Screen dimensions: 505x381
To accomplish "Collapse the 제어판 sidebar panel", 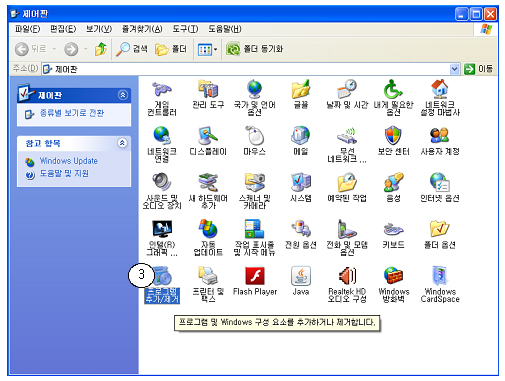I will click(x=123, y=95).
